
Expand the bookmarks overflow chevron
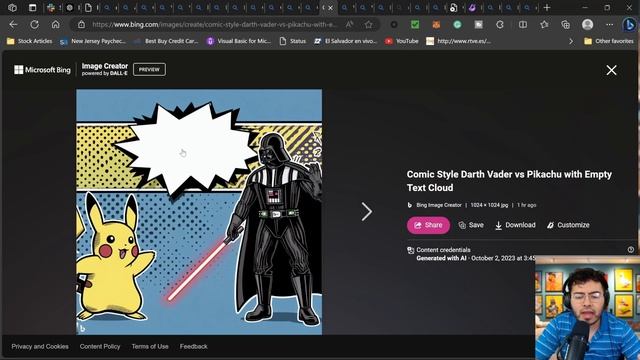click(571, 41)
